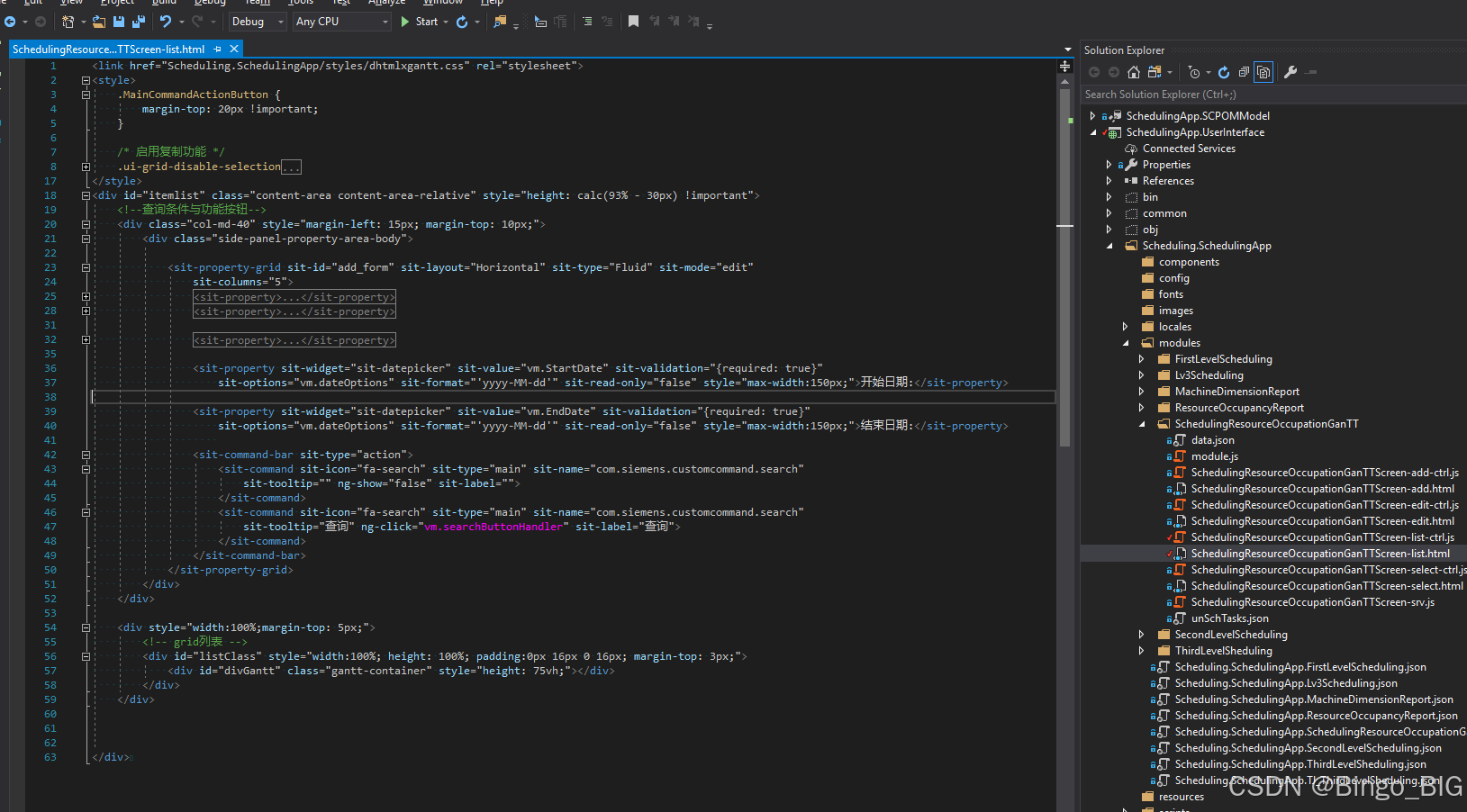Click the toolbar overflow options arrow after bookmarks
The width and height of the screenshot is (1467, 812).
(x=710, y=26)
